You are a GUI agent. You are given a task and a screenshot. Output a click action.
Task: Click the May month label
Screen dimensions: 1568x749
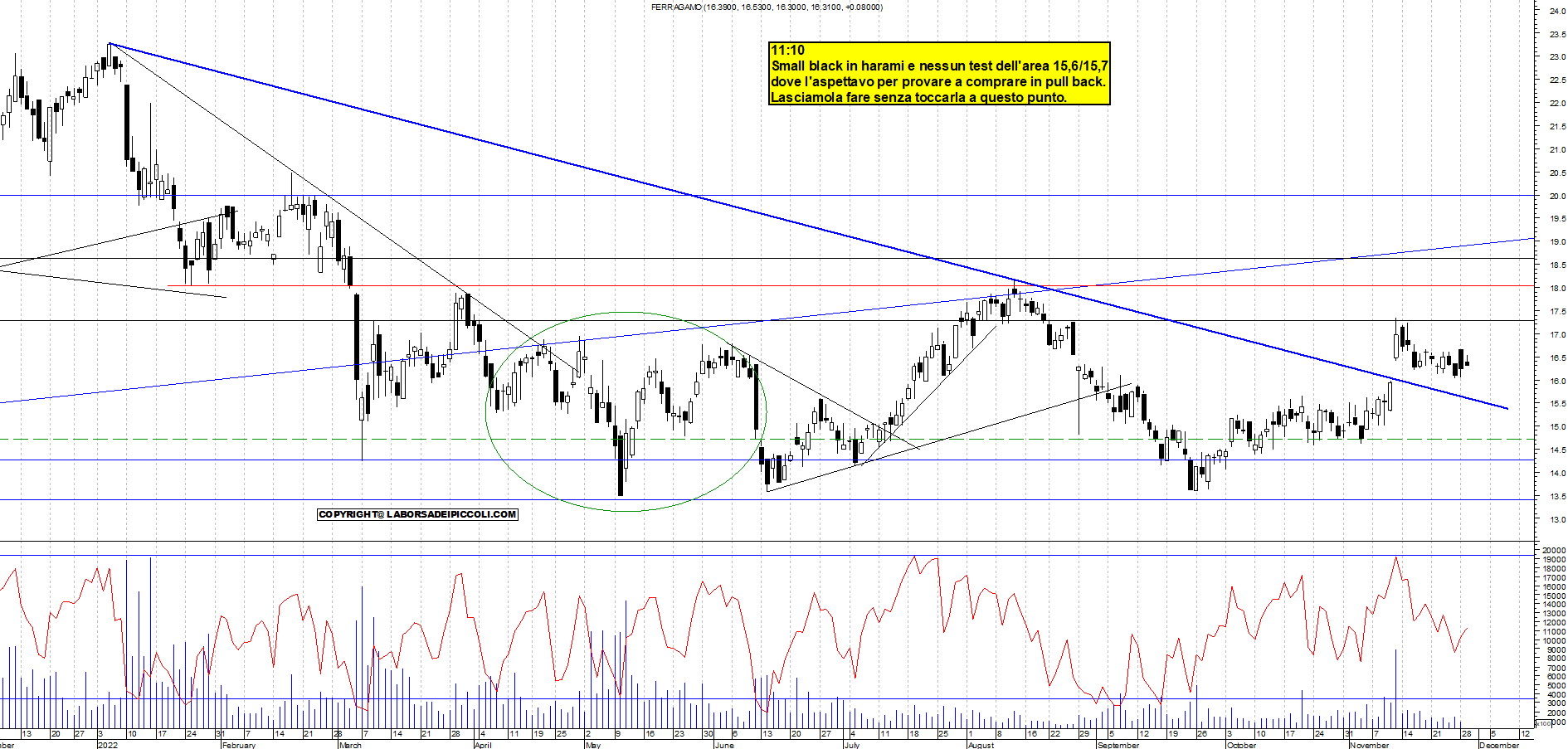point(593,745)
